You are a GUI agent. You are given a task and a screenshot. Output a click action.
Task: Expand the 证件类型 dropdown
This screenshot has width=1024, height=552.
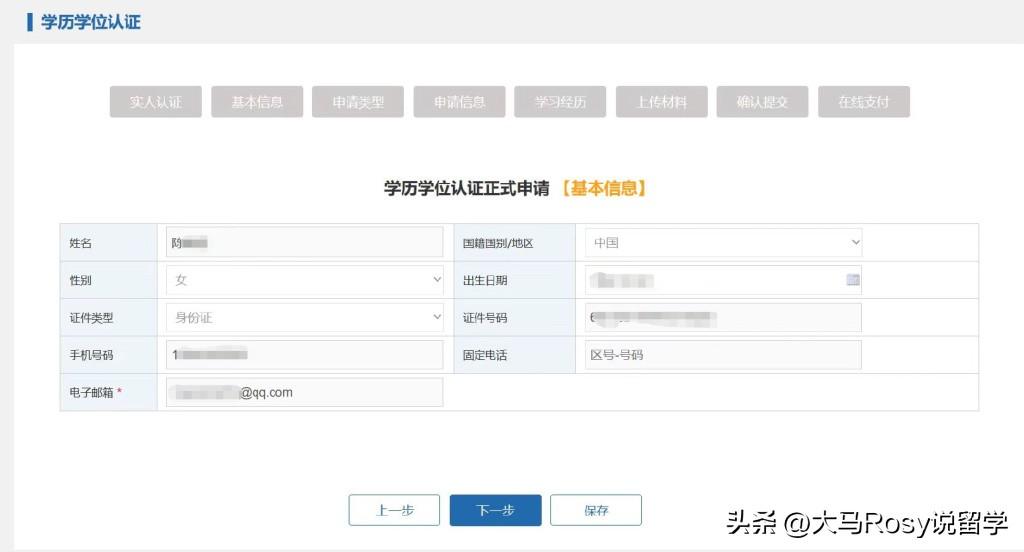point(304,318)
